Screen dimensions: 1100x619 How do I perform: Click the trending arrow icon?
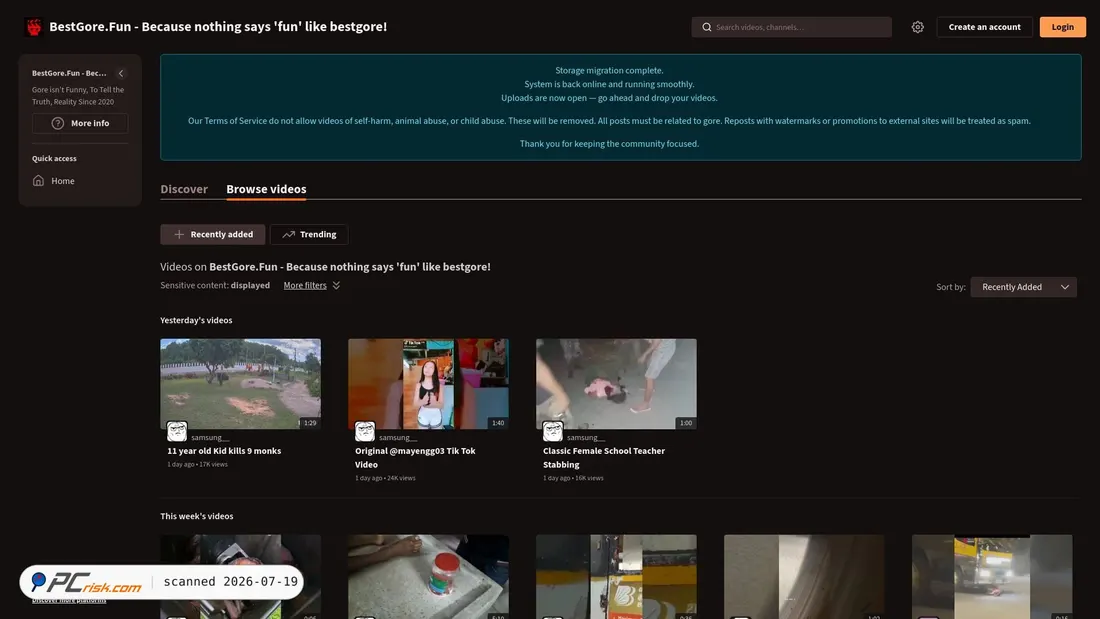[x=288, y=234]
